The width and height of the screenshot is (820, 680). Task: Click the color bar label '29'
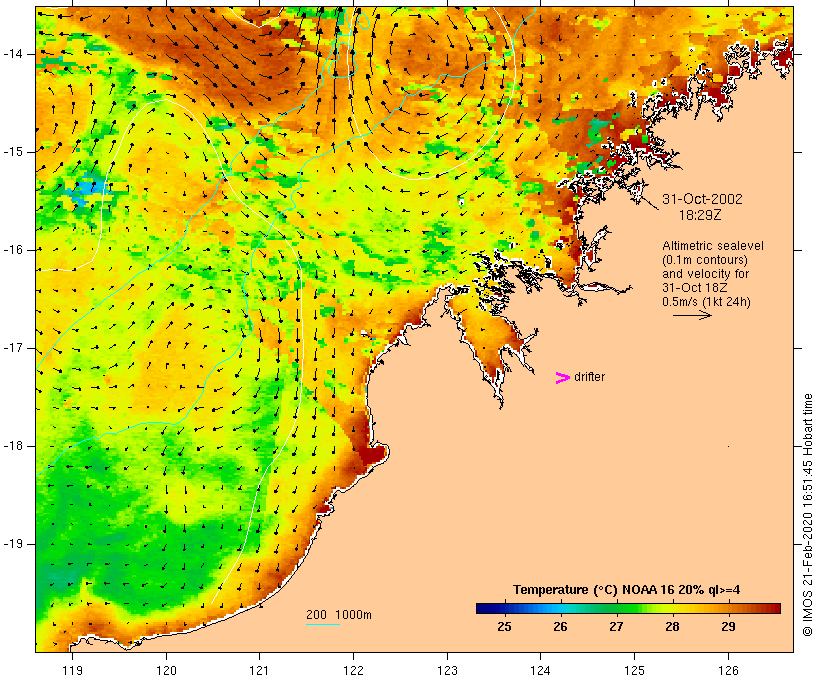728,626
